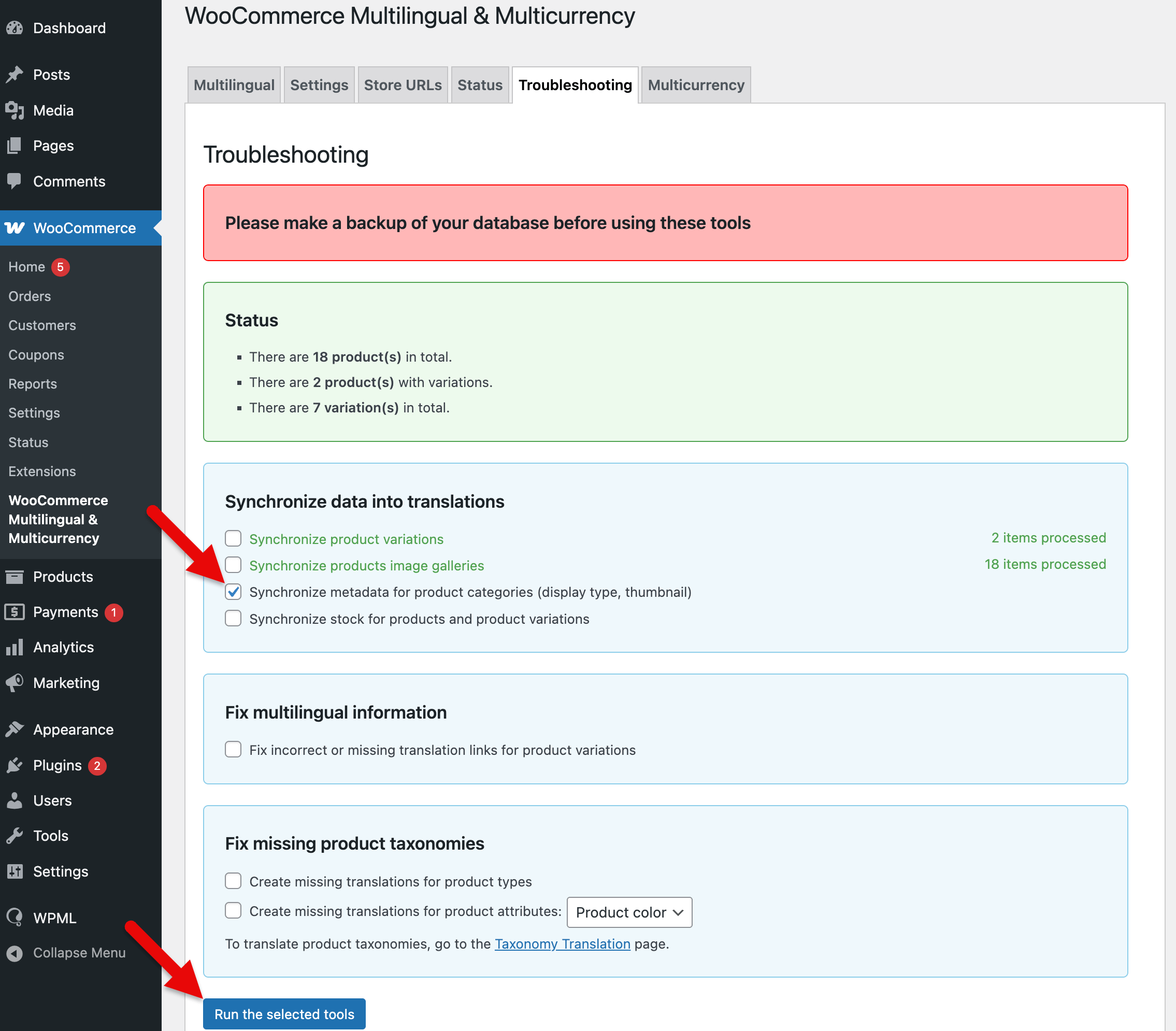Click the WPML logo icon

[x=15, y=918]
